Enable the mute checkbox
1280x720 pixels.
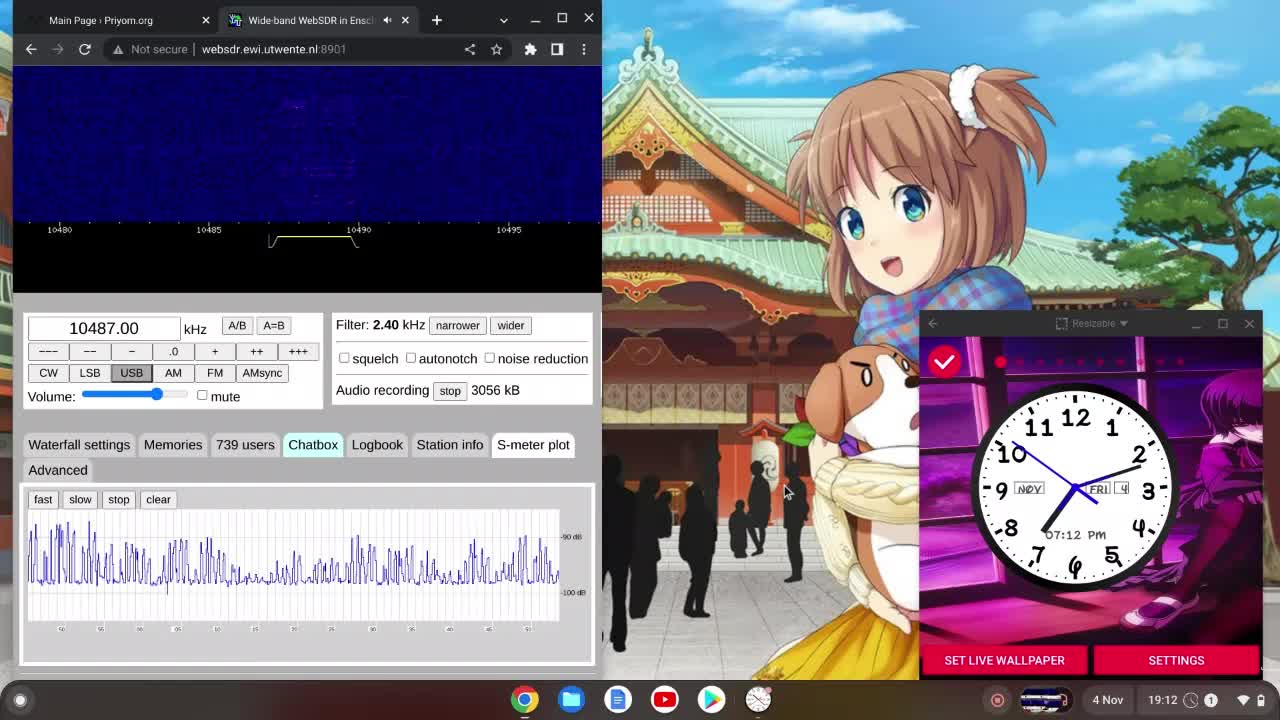pyautogui.click(x=202, y=396)
